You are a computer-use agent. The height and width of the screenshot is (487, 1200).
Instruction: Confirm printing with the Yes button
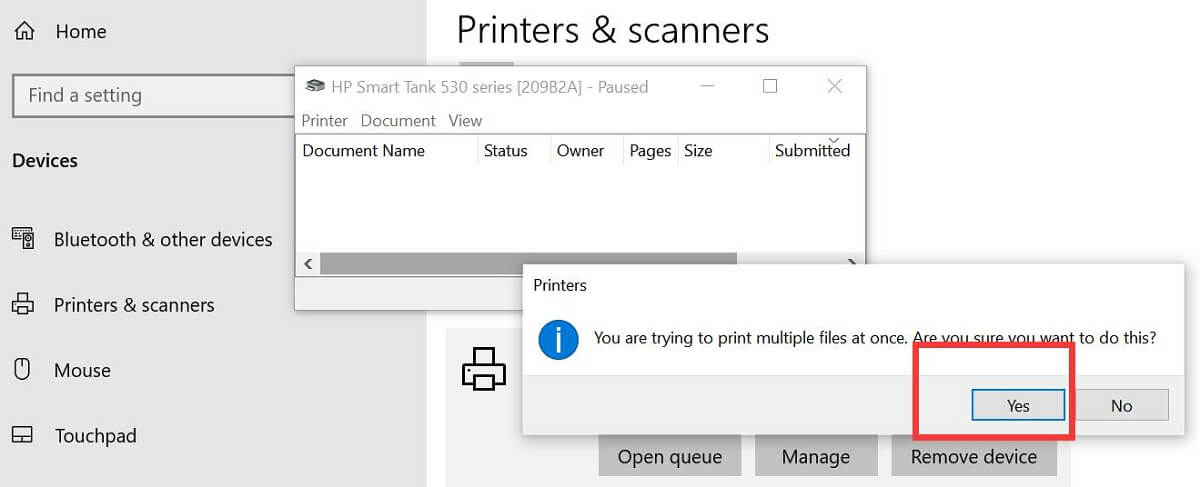pyautogui.click(x=1018, y=405)
